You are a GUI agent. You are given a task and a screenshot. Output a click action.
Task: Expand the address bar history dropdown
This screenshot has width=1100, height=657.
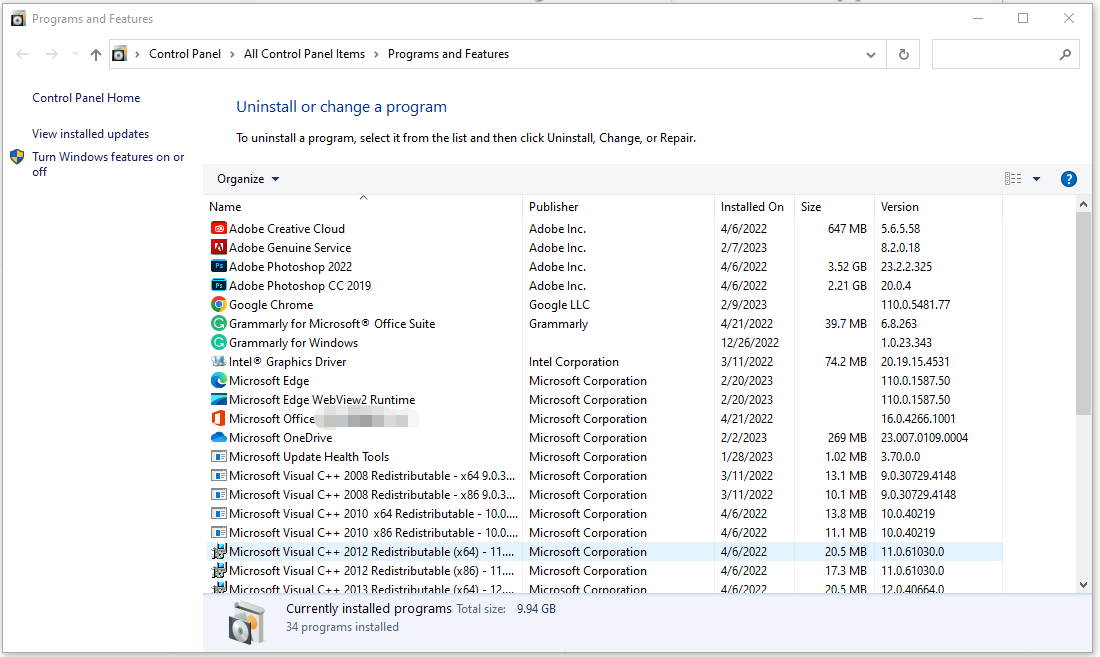(x=871, y=54)
